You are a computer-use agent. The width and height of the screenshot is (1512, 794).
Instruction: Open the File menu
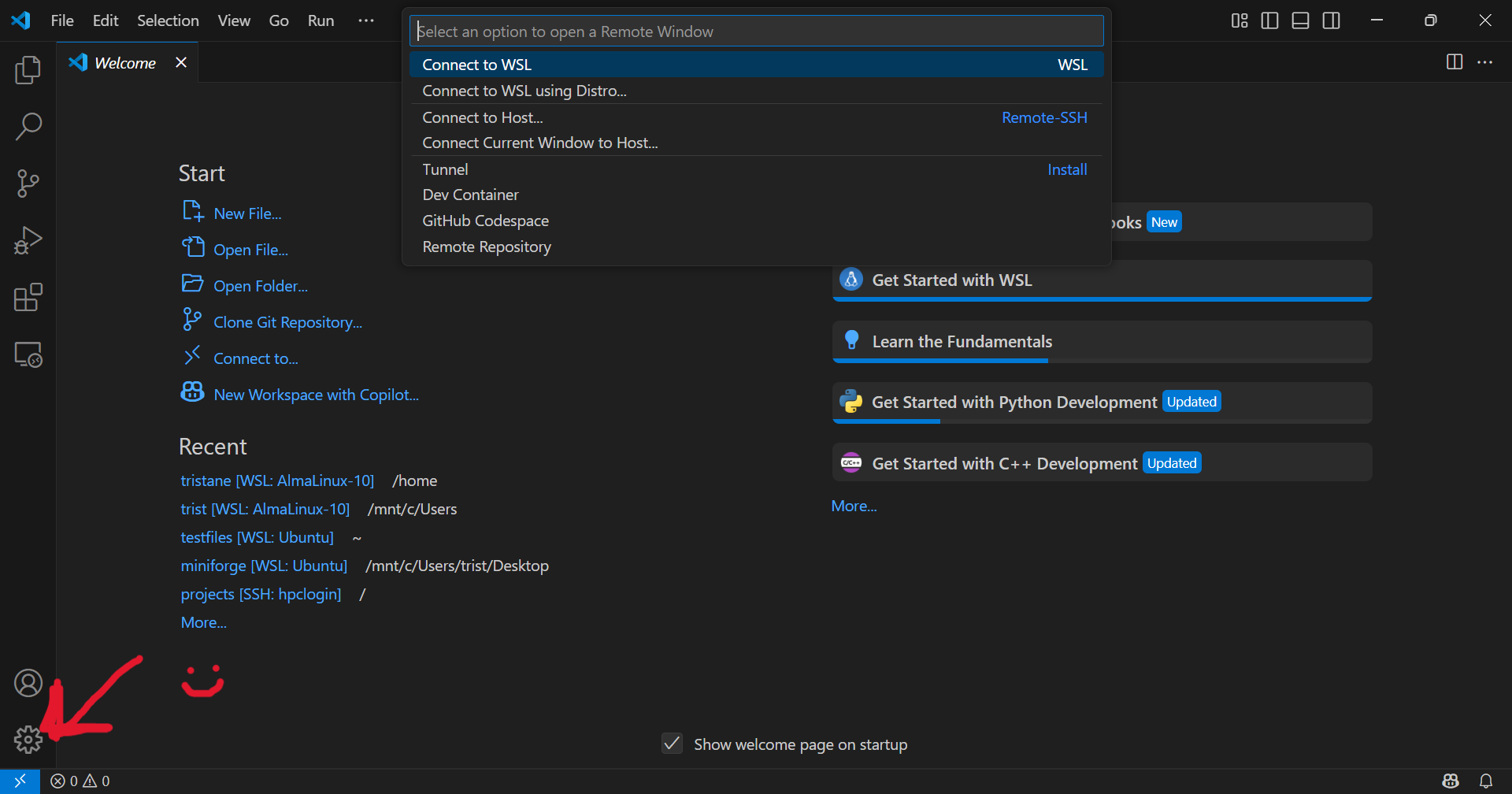tap(62, 20)
